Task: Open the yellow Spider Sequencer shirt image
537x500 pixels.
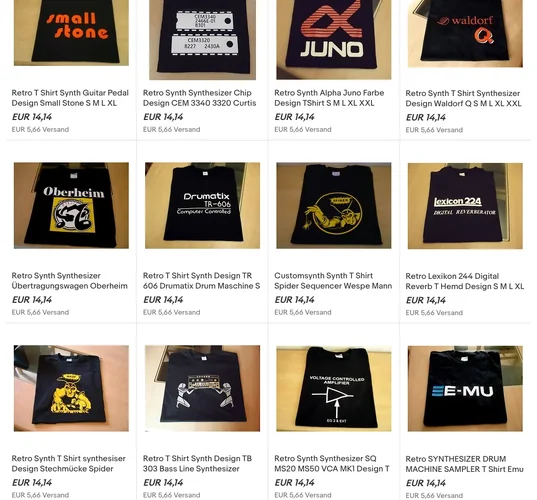Action: tap(334, 205)
